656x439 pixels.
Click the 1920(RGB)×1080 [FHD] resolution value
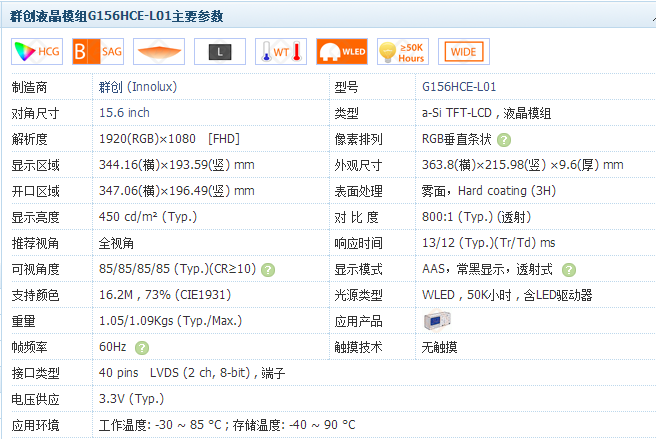(x=169, y=139)
